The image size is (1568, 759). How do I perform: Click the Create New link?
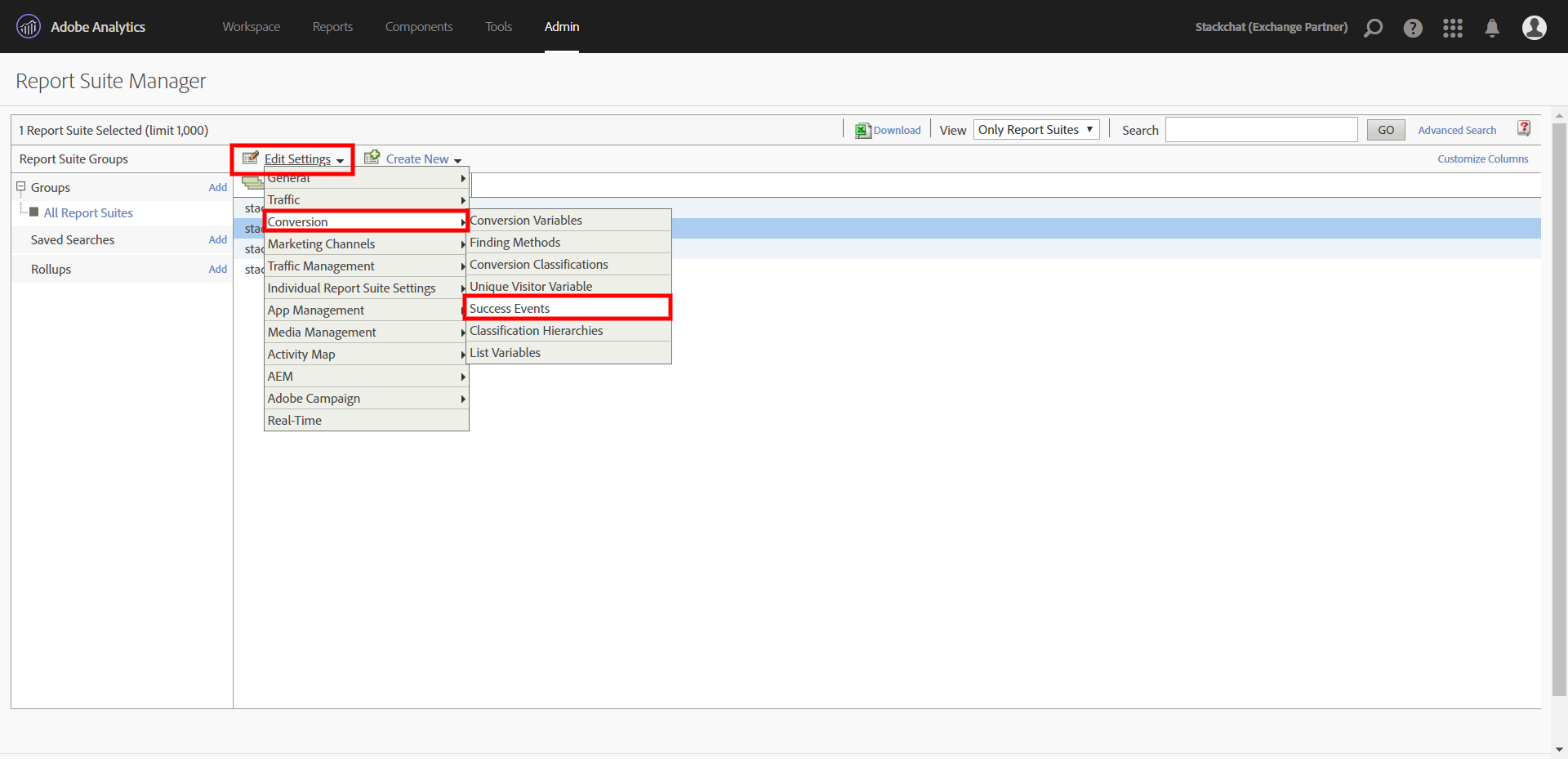(x=417, y=159)
